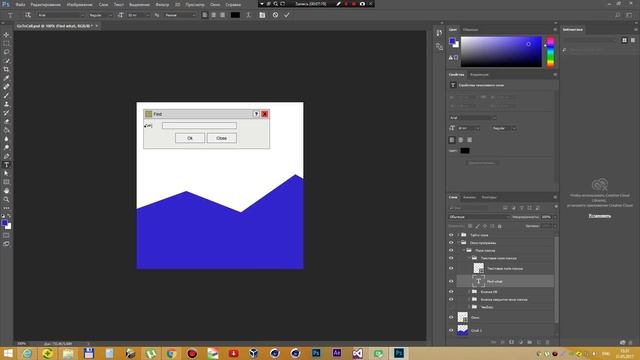The height and width of the screenshot is (360, 640).
Task: Hide the Окно layer
Action: click(x=451, y=317)
